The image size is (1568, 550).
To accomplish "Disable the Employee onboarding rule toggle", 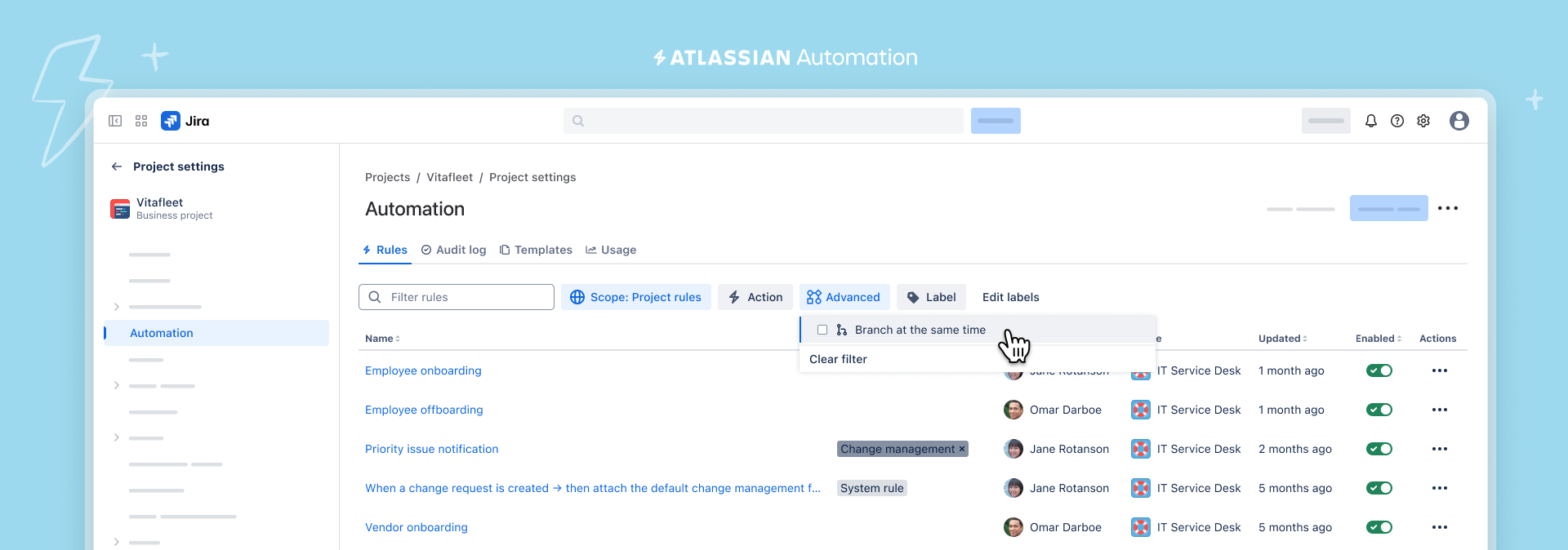I will [1379, 370].
